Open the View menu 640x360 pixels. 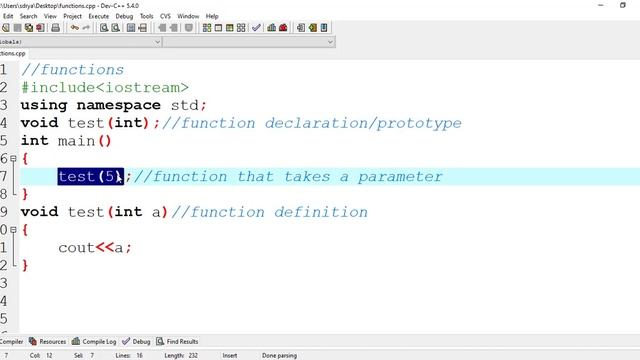point(50,16)
